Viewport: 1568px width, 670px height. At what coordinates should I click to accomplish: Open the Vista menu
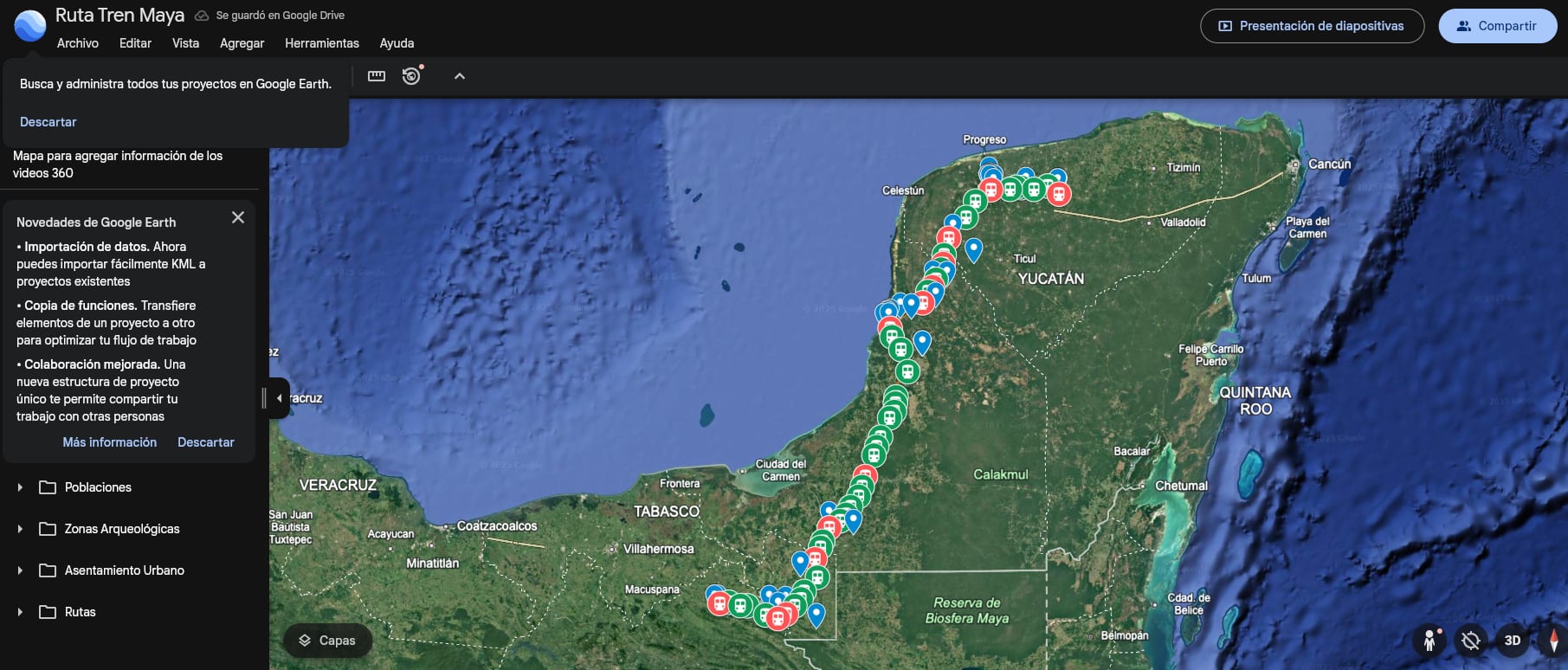pyautogui.click(x=185, y=43)
